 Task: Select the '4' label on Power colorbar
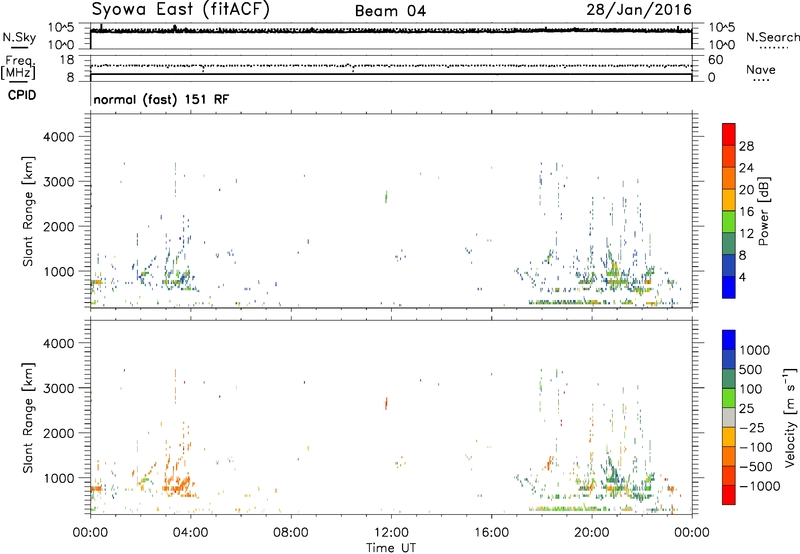coord(743,277)
